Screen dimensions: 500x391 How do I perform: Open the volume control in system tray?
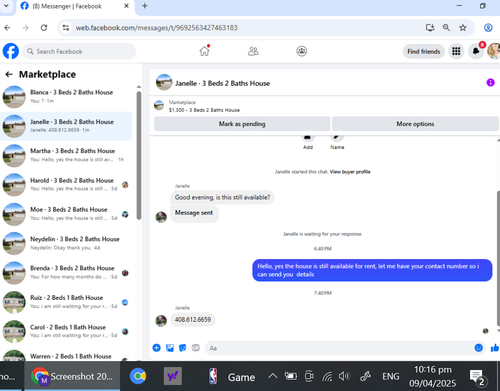click(x=344, y=376)
